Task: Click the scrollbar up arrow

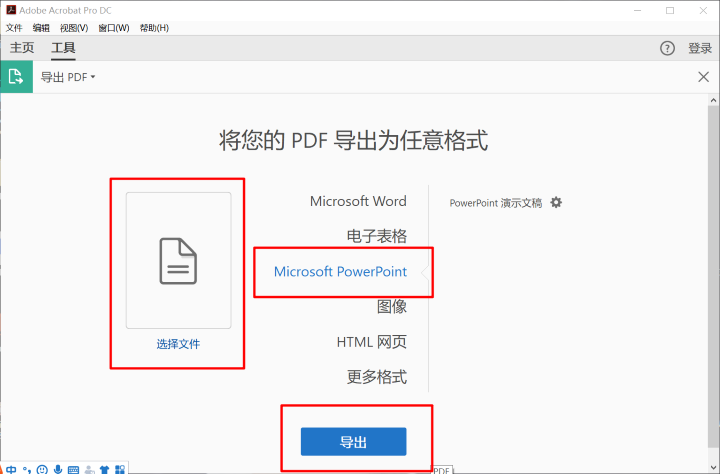Action: 713,100
